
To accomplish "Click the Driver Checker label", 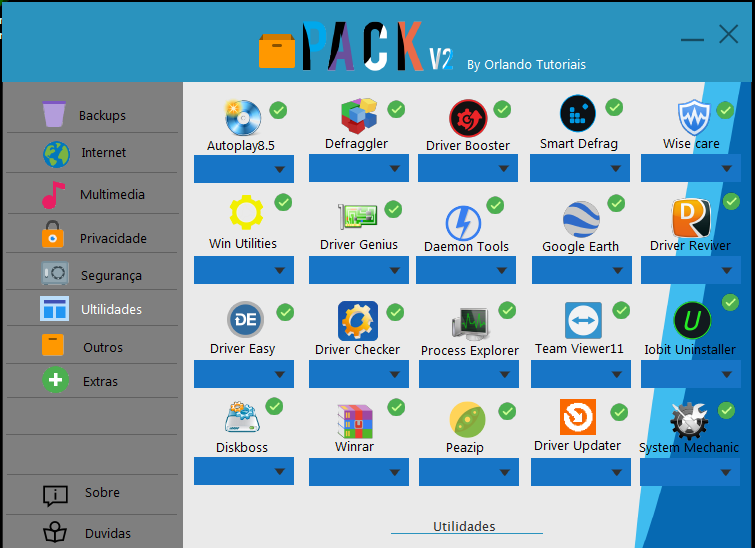I will tap(357, 350).
